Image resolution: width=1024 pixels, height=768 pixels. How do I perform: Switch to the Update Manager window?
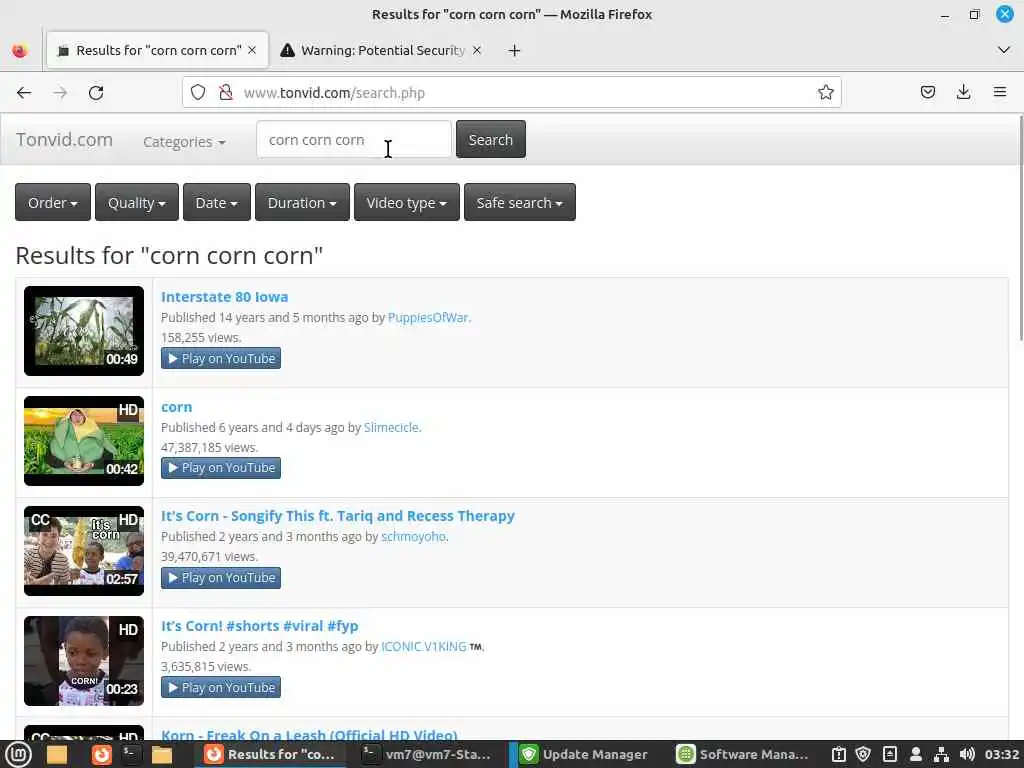point(583,755)
